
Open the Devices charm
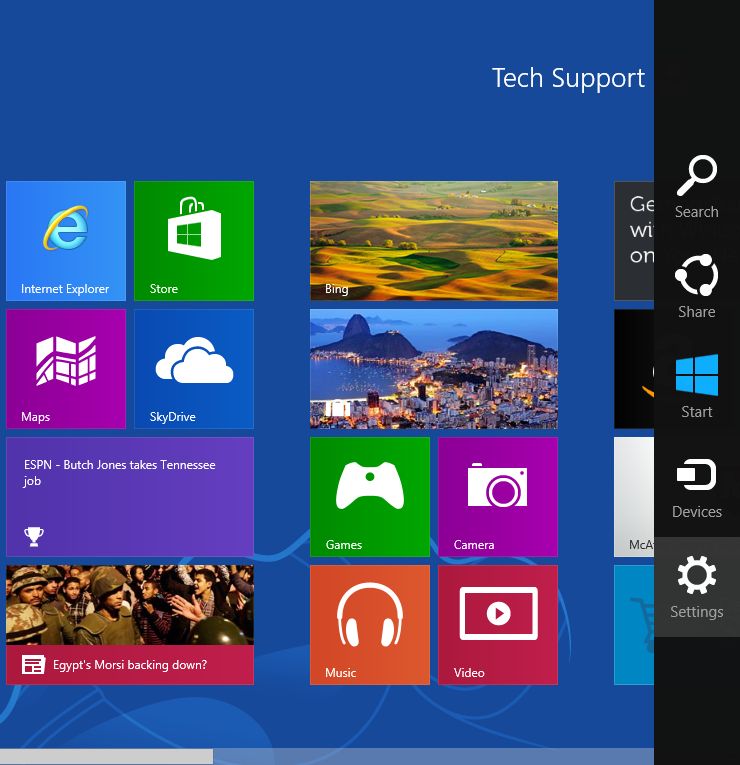697,487
